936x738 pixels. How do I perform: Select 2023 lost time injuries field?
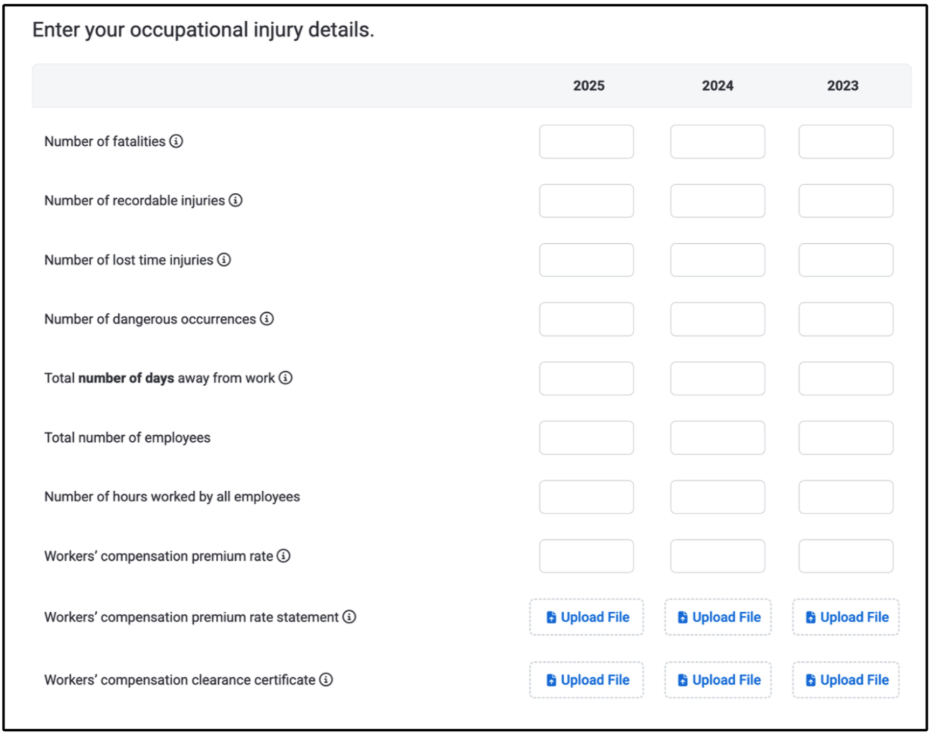click(846, 260)
